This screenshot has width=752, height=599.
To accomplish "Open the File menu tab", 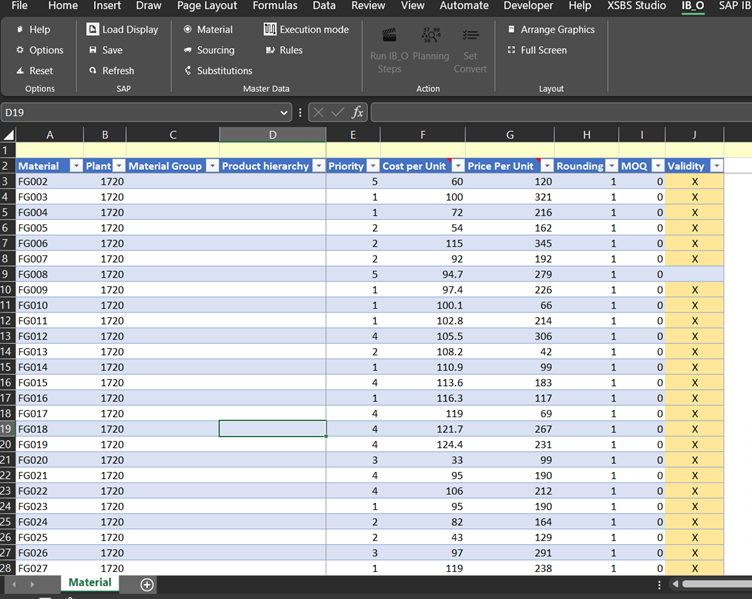I will [19, 6].
